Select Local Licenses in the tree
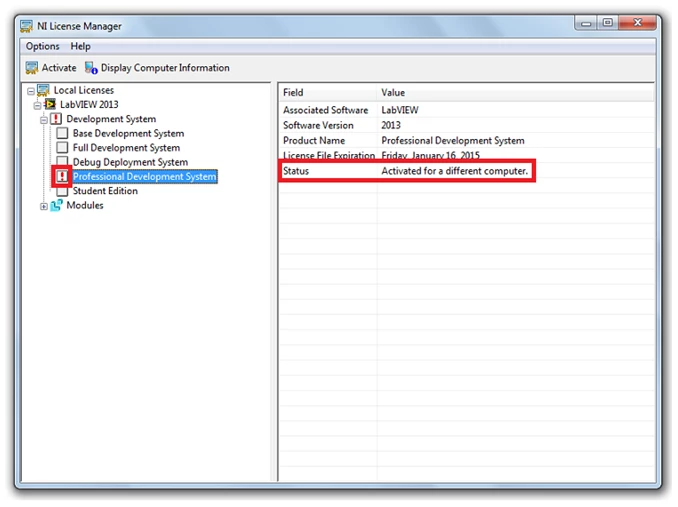Image resolution: width=678 pixels, height=507 pixels. [84, 90]
